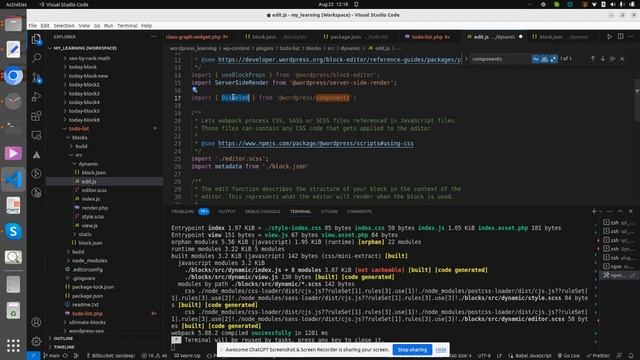Click into the find input with 'components'
This screenshot has height=360, width=640.
click(500, 59)
